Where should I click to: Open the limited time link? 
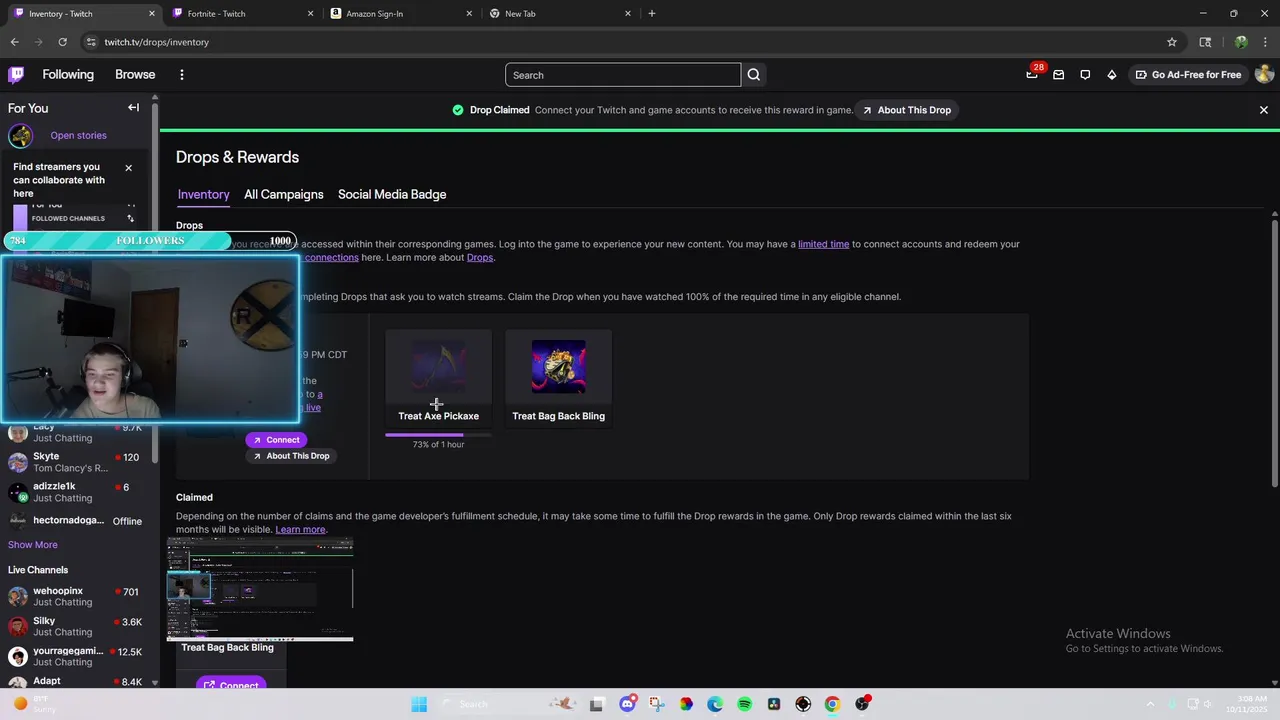823,244
